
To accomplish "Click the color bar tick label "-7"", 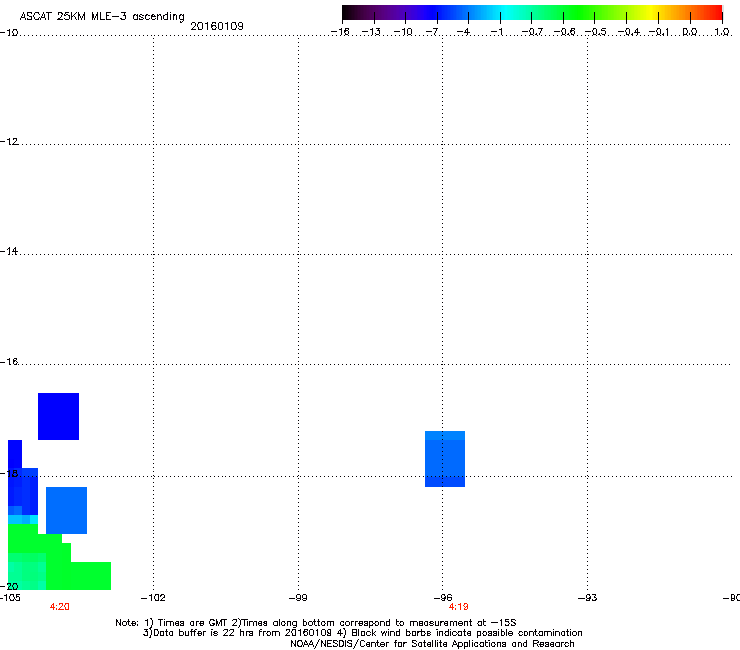I will pyautogui.click(x=431, y=32).
